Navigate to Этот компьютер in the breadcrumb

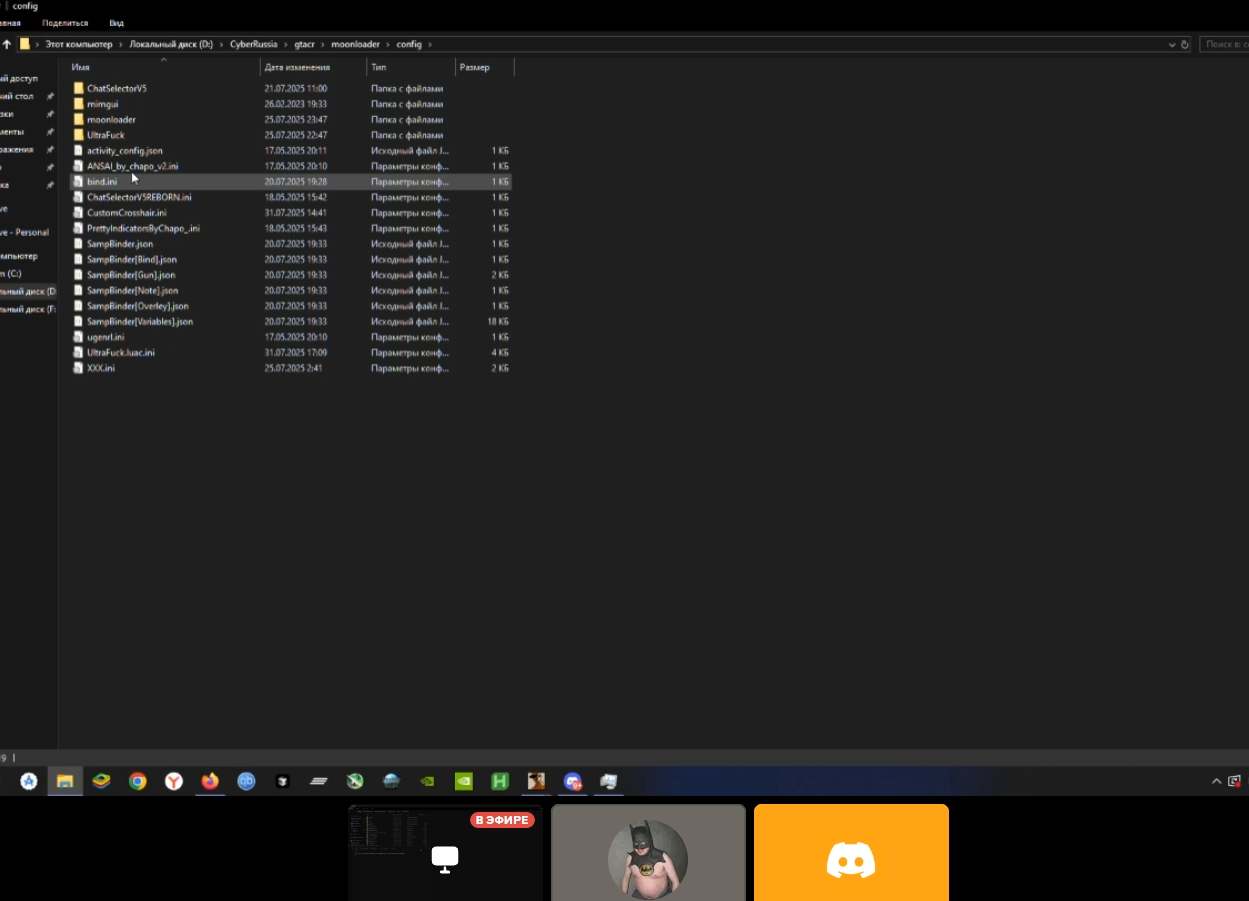point(79,44)
